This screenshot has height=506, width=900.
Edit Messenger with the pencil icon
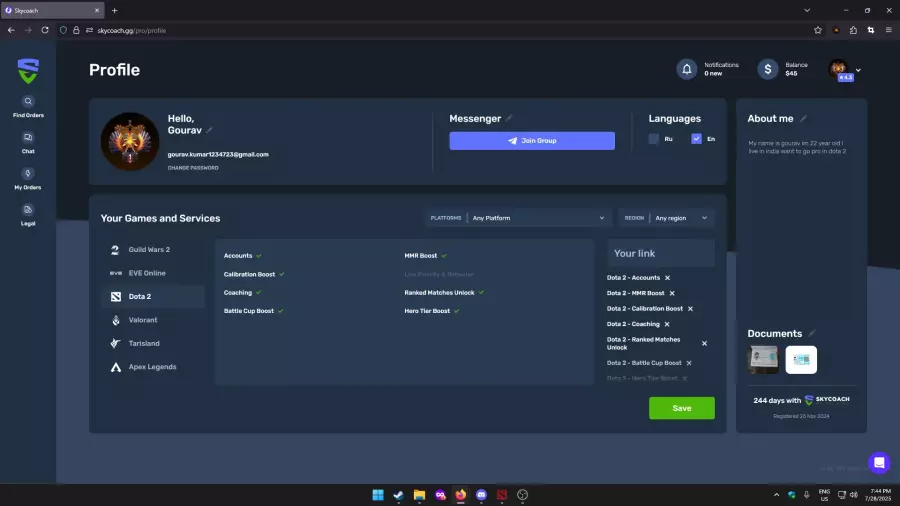pos(509,118)
